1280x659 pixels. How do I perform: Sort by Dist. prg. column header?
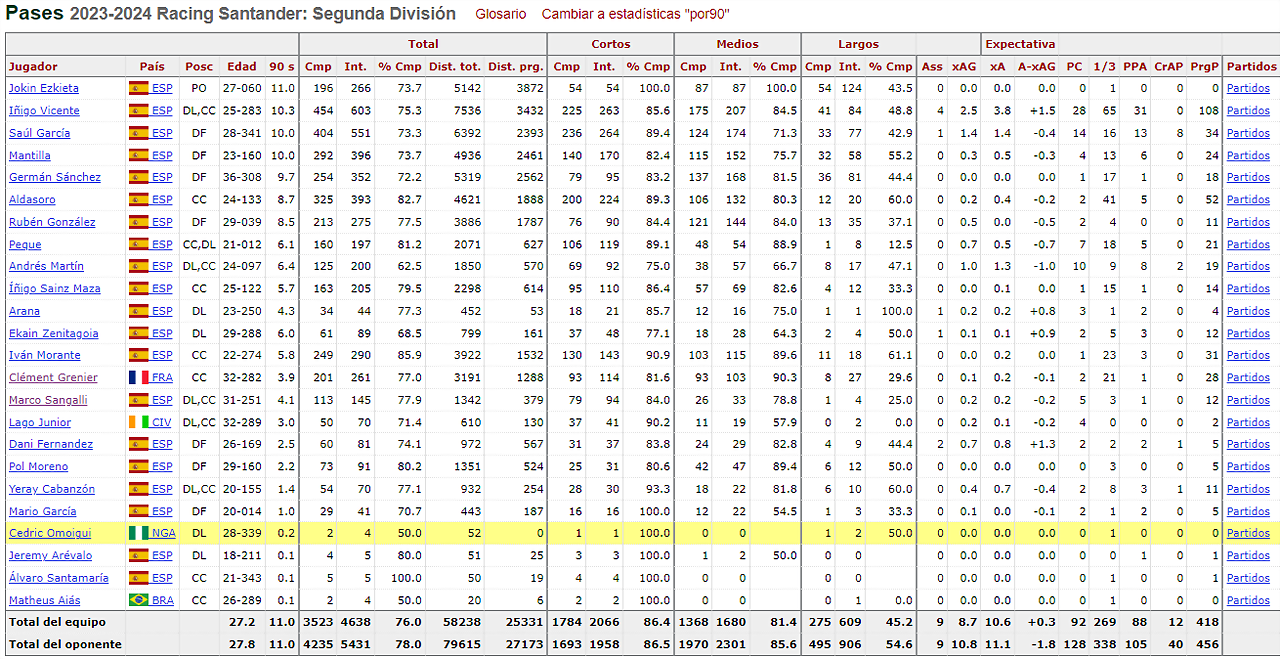(516, 66)
